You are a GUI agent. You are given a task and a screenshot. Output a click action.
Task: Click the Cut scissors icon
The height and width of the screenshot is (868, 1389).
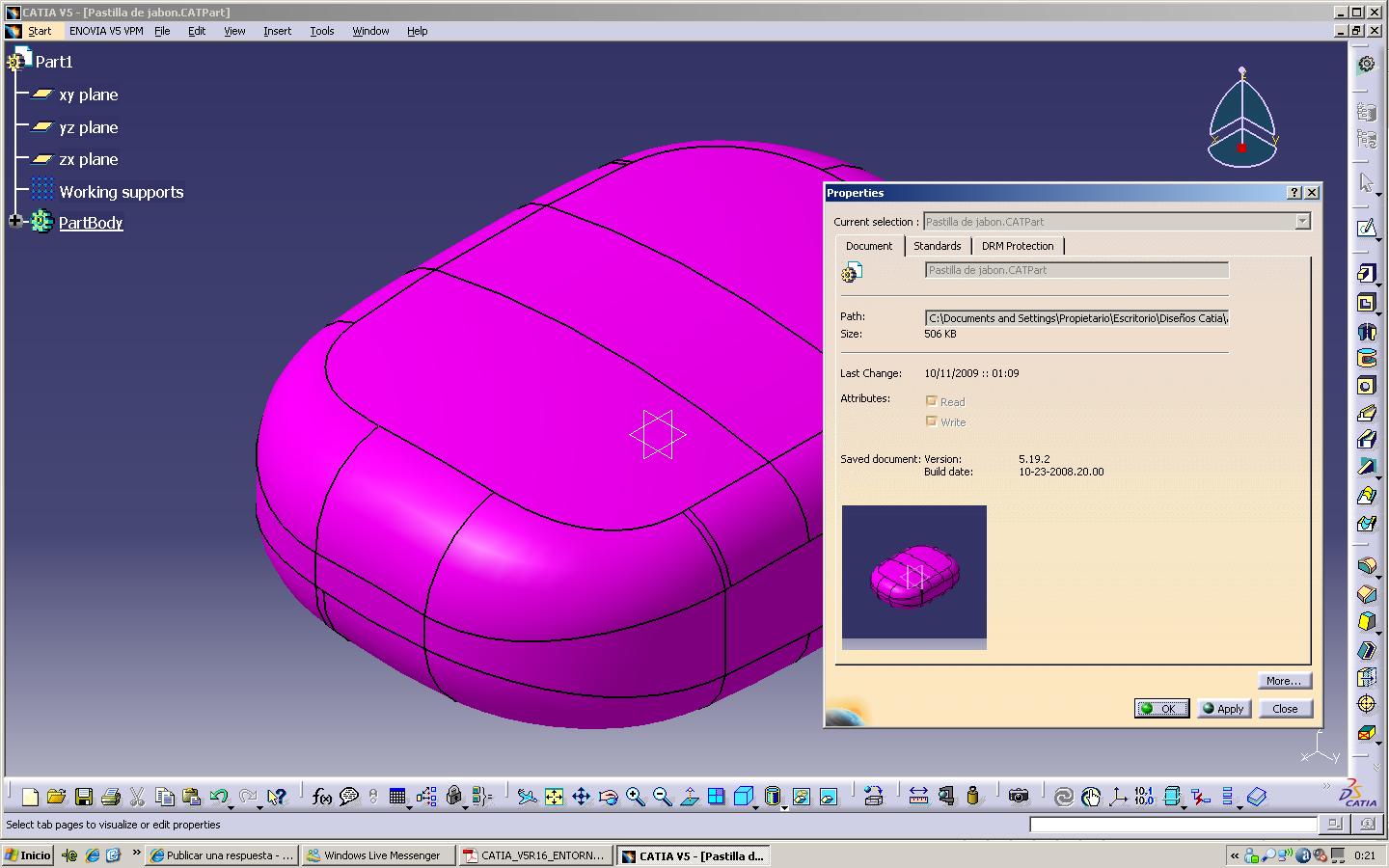point(137,797)
